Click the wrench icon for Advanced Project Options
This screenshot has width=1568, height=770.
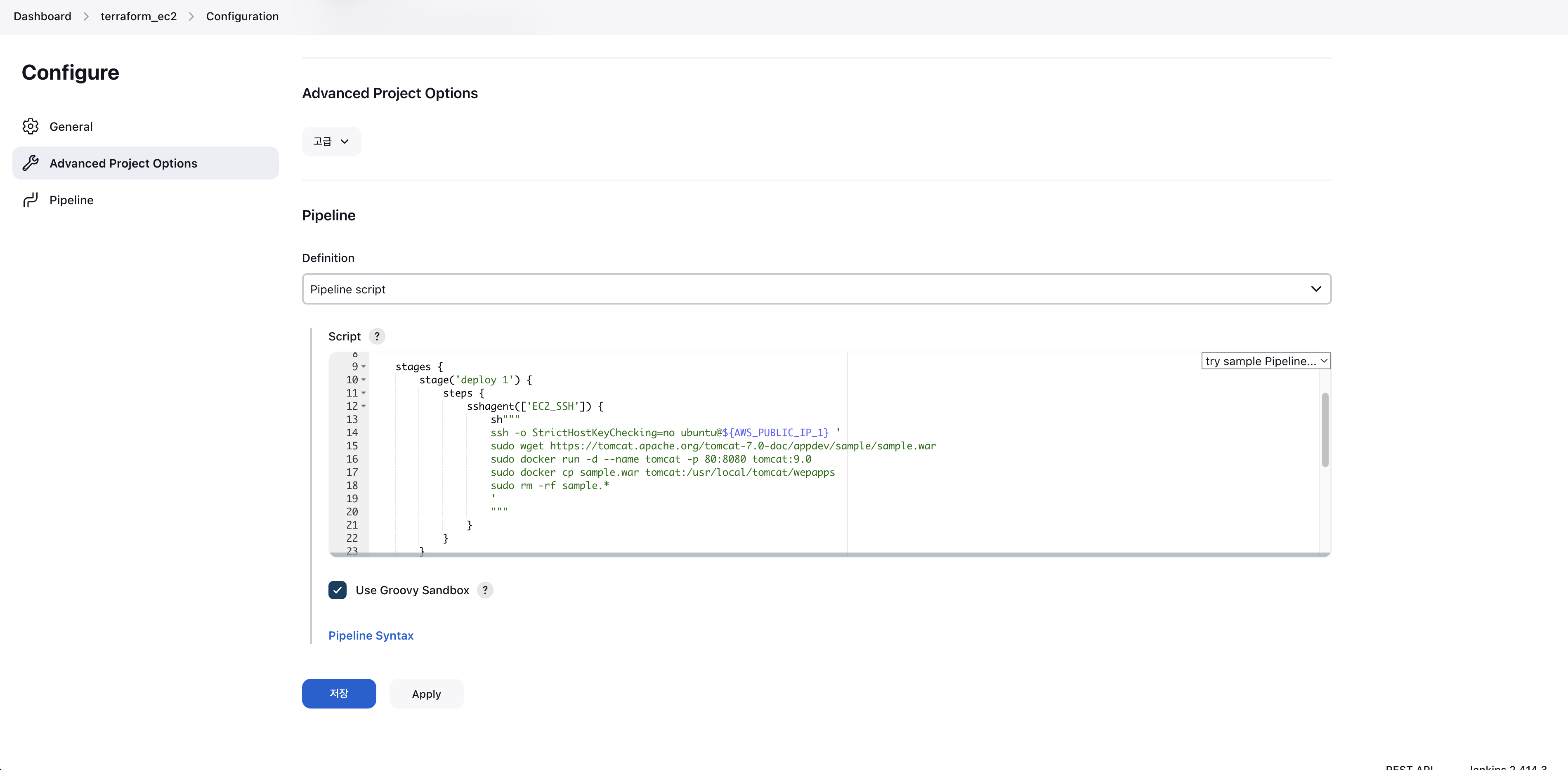pos(31,163)
